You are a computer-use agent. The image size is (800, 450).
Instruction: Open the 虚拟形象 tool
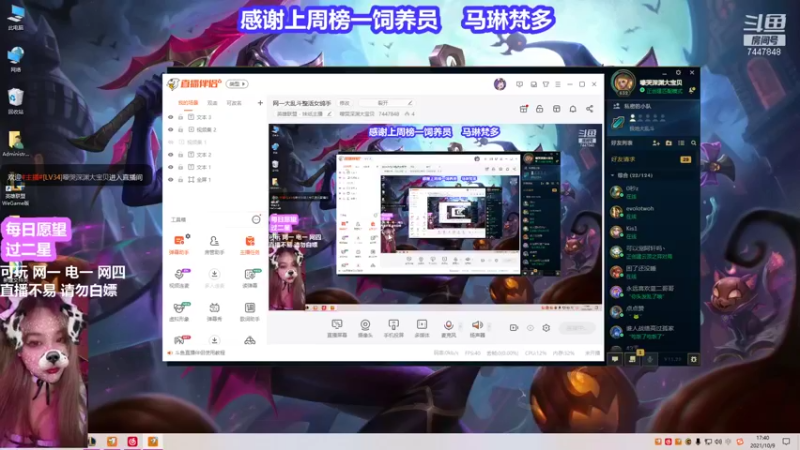tap(179, 311)
